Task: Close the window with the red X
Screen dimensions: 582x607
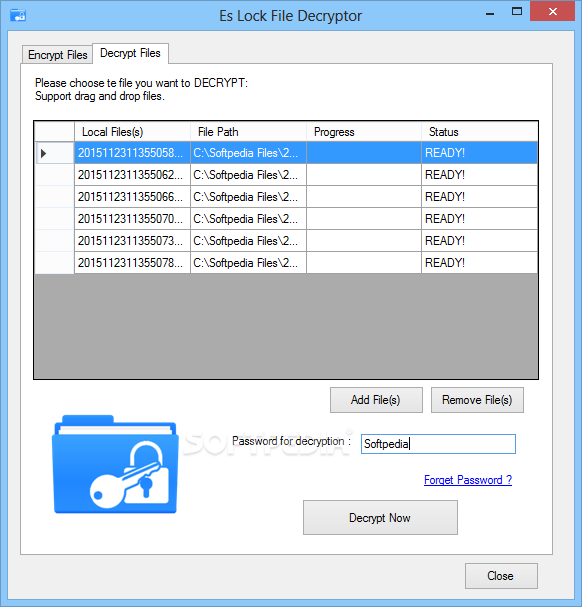Action: tap(553, 12)
